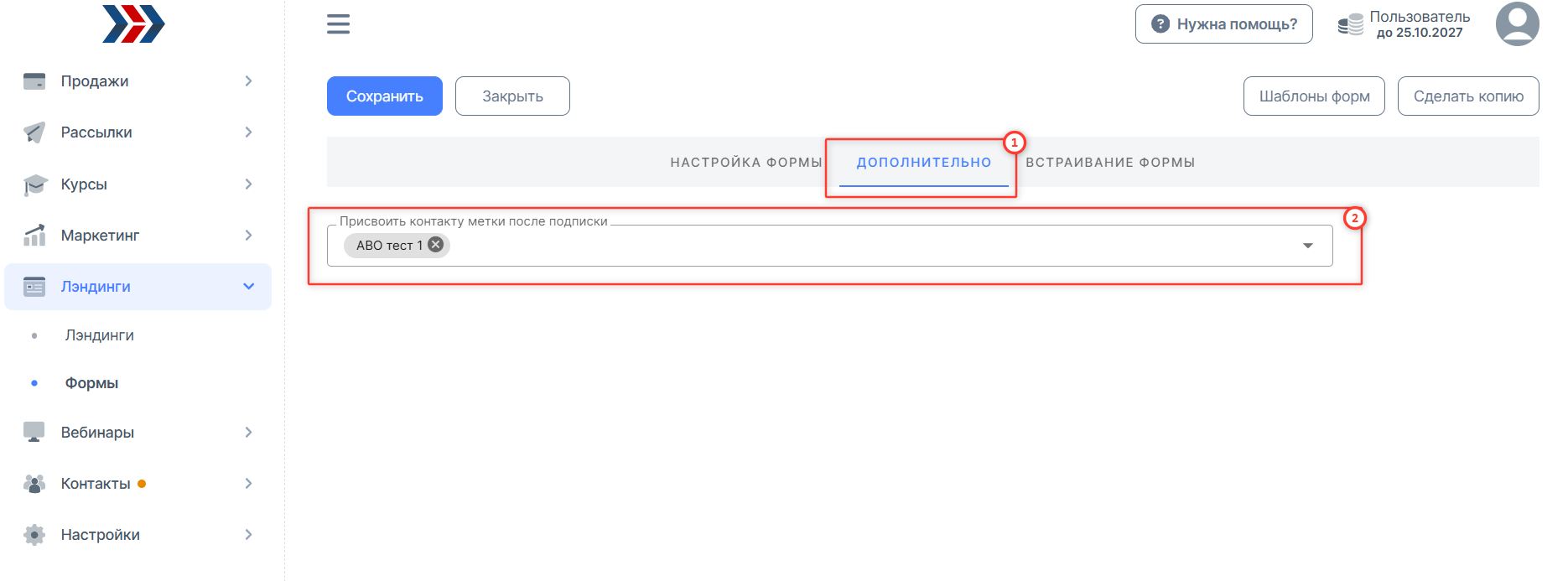Click the Настройки gear icon
This screenshot has width=1568, height=581.
coord(34,535)
